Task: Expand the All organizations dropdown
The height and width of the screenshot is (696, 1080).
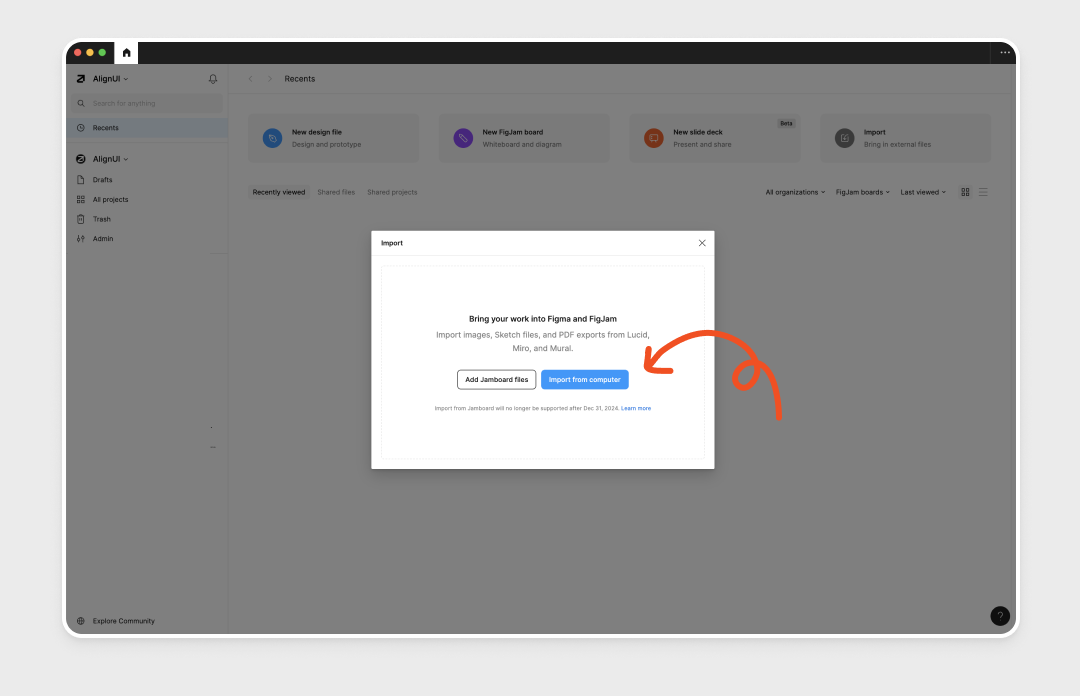Action: [x=795, y=192]
